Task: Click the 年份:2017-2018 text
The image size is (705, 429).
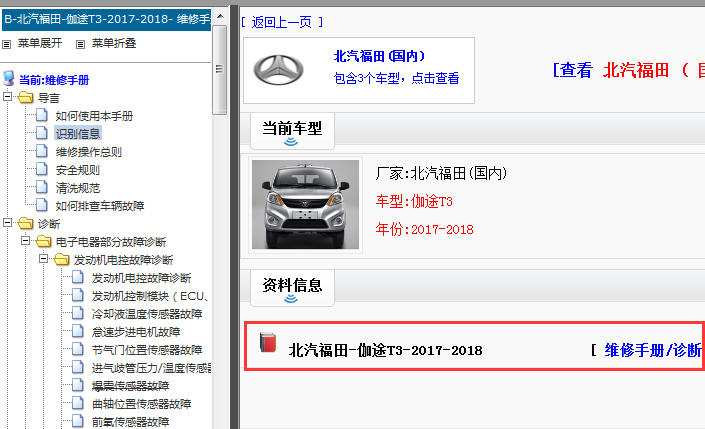Action: 424,229
